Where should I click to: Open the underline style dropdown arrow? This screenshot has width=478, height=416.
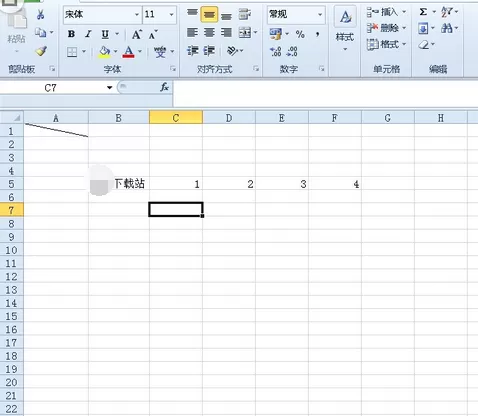[117, 34]
